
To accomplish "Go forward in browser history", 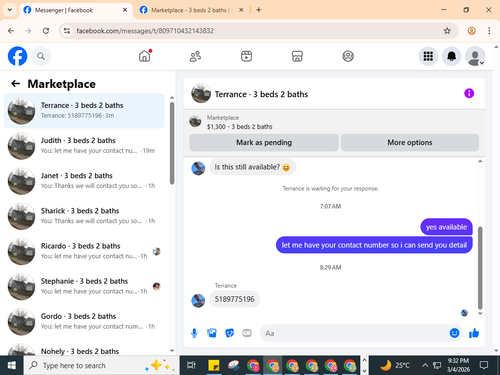I will click(x=28, y=31).
